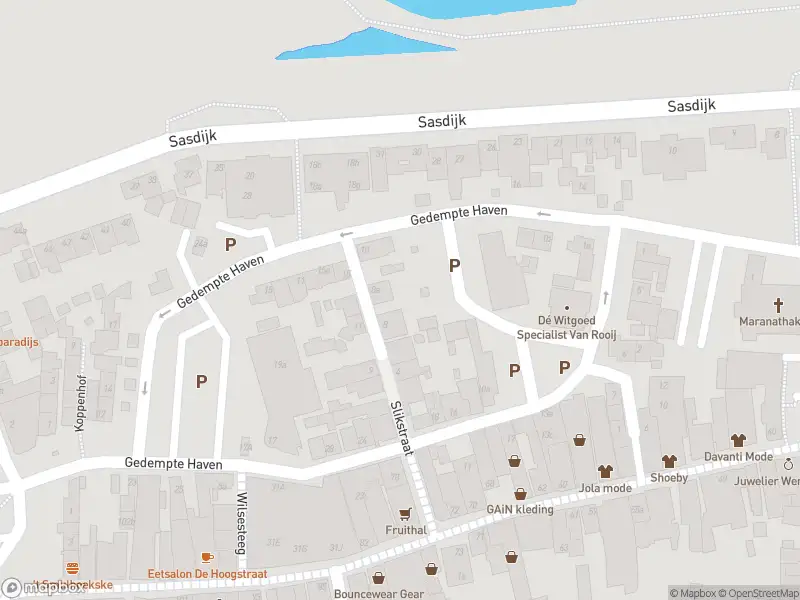Image resolution: width=800 pixels, height=600 pixels.
Task: Select the Juwelier ring icon
Action: (788, 464)
